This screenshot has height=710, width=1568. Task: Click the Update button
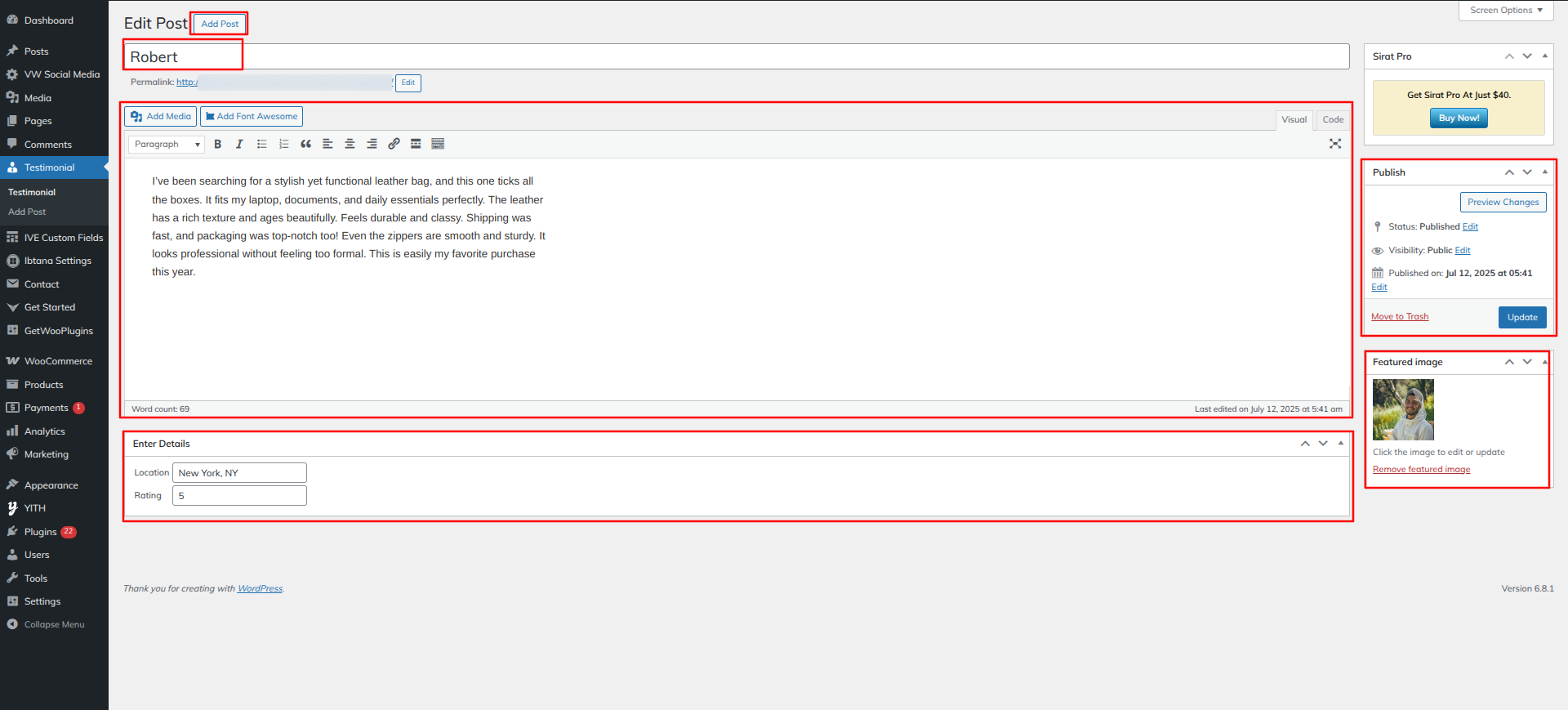1521,317
